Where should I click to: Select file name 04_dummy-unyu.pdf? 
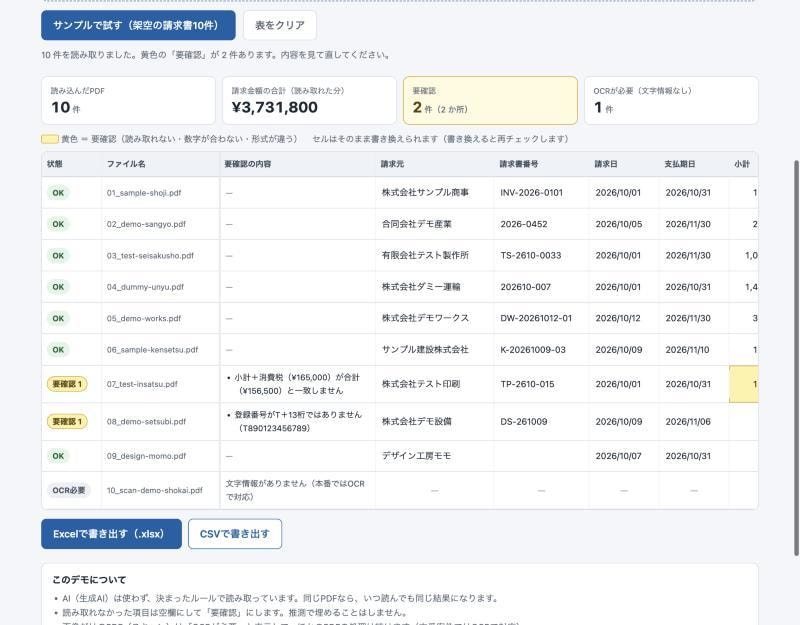(x=145, y=287)
